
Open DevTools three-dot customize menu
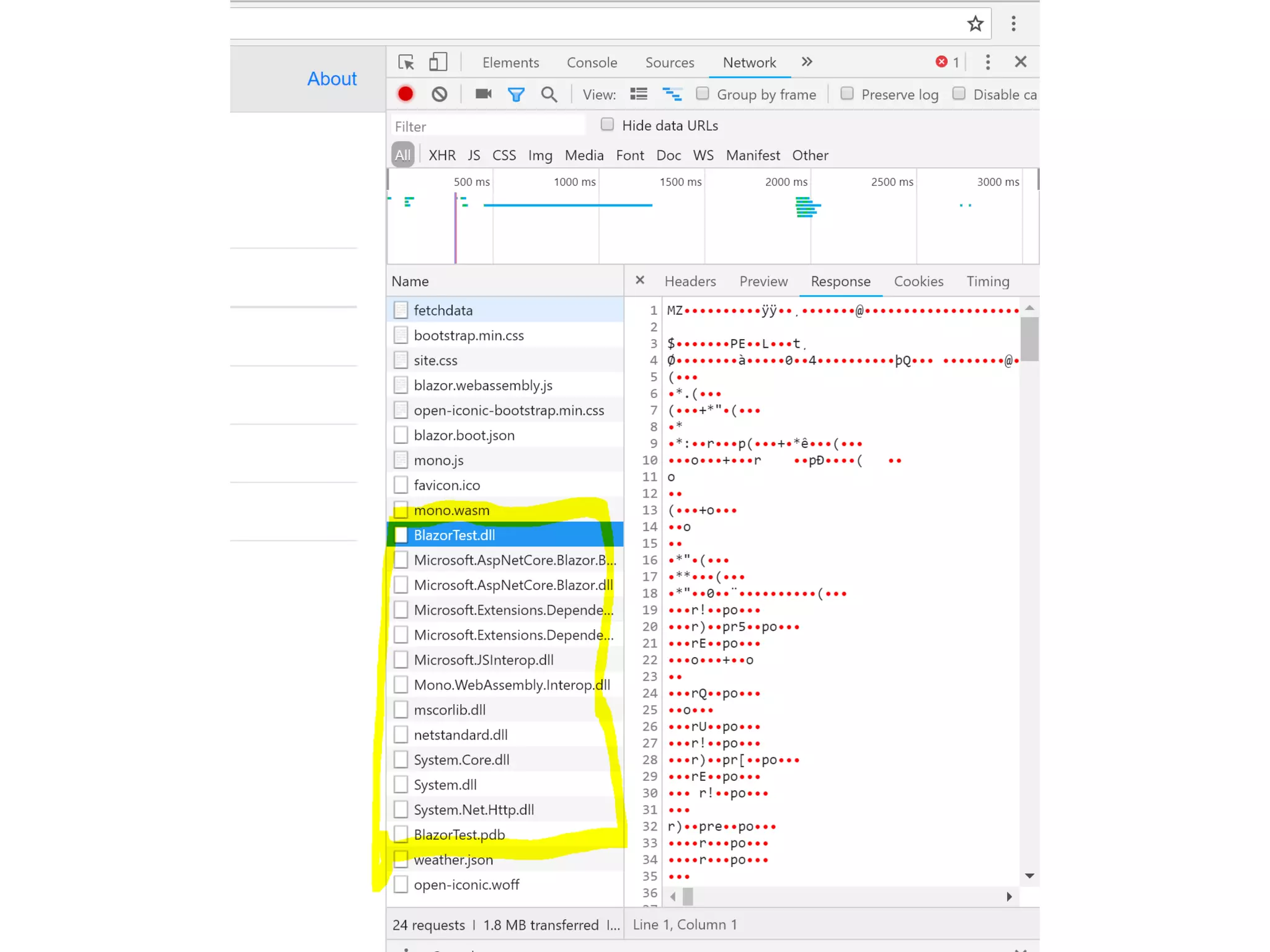(988, 62)
